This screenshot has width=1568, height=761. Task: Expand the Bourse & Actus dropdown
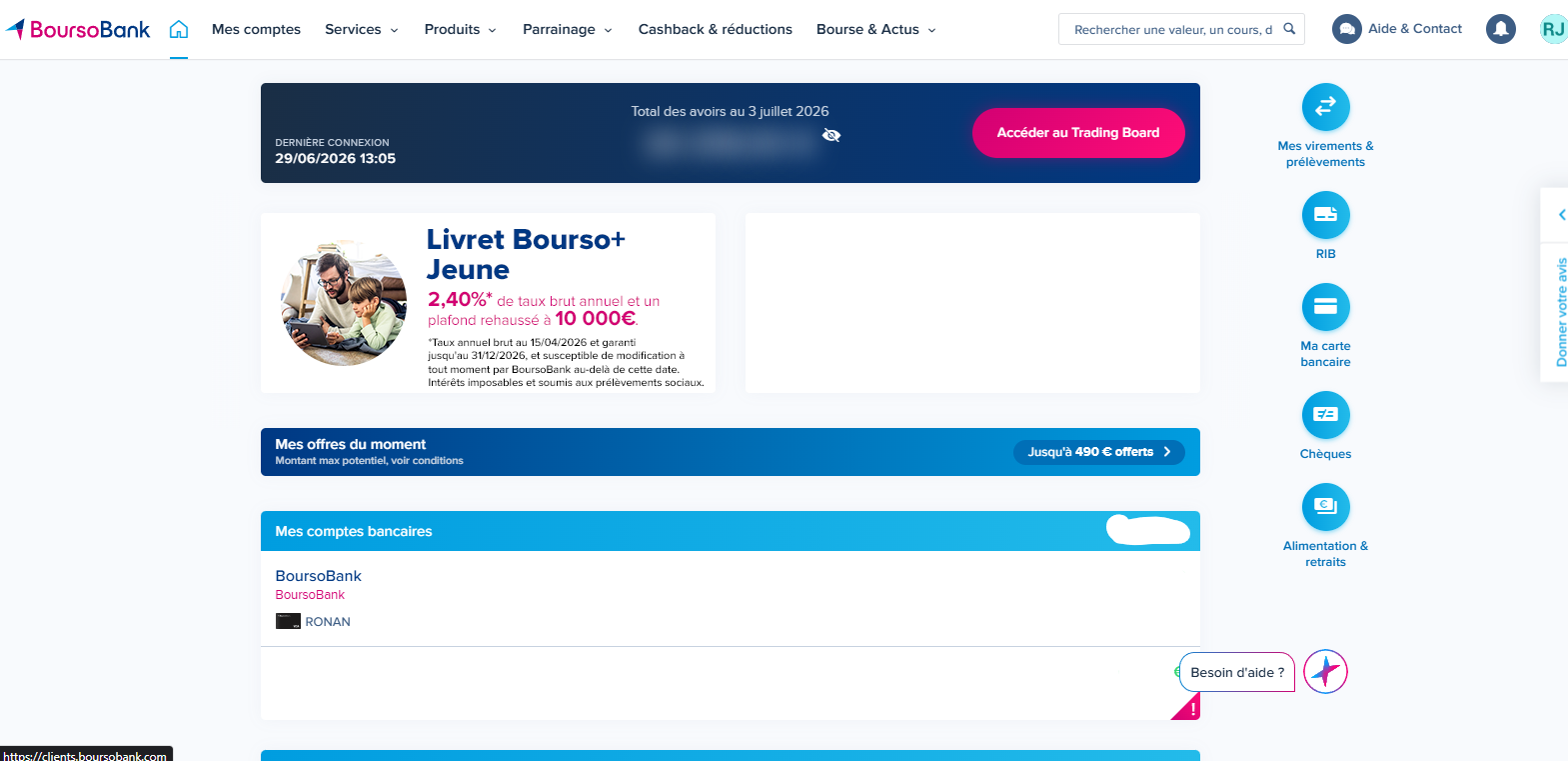tap(876, 29)
